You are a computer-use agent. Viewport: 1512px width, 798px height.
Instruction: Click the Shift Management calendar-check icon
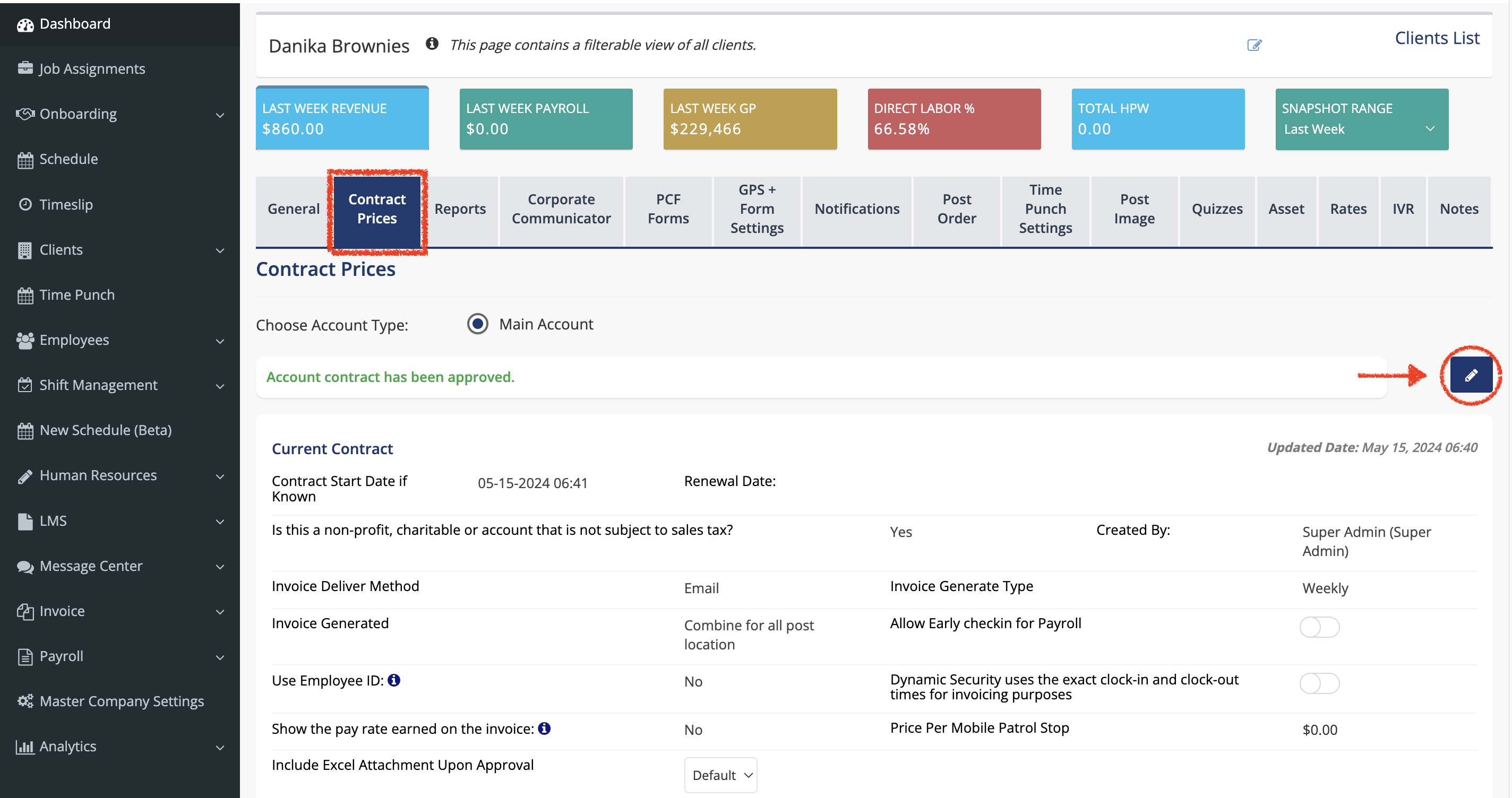[x=24, y=386]
